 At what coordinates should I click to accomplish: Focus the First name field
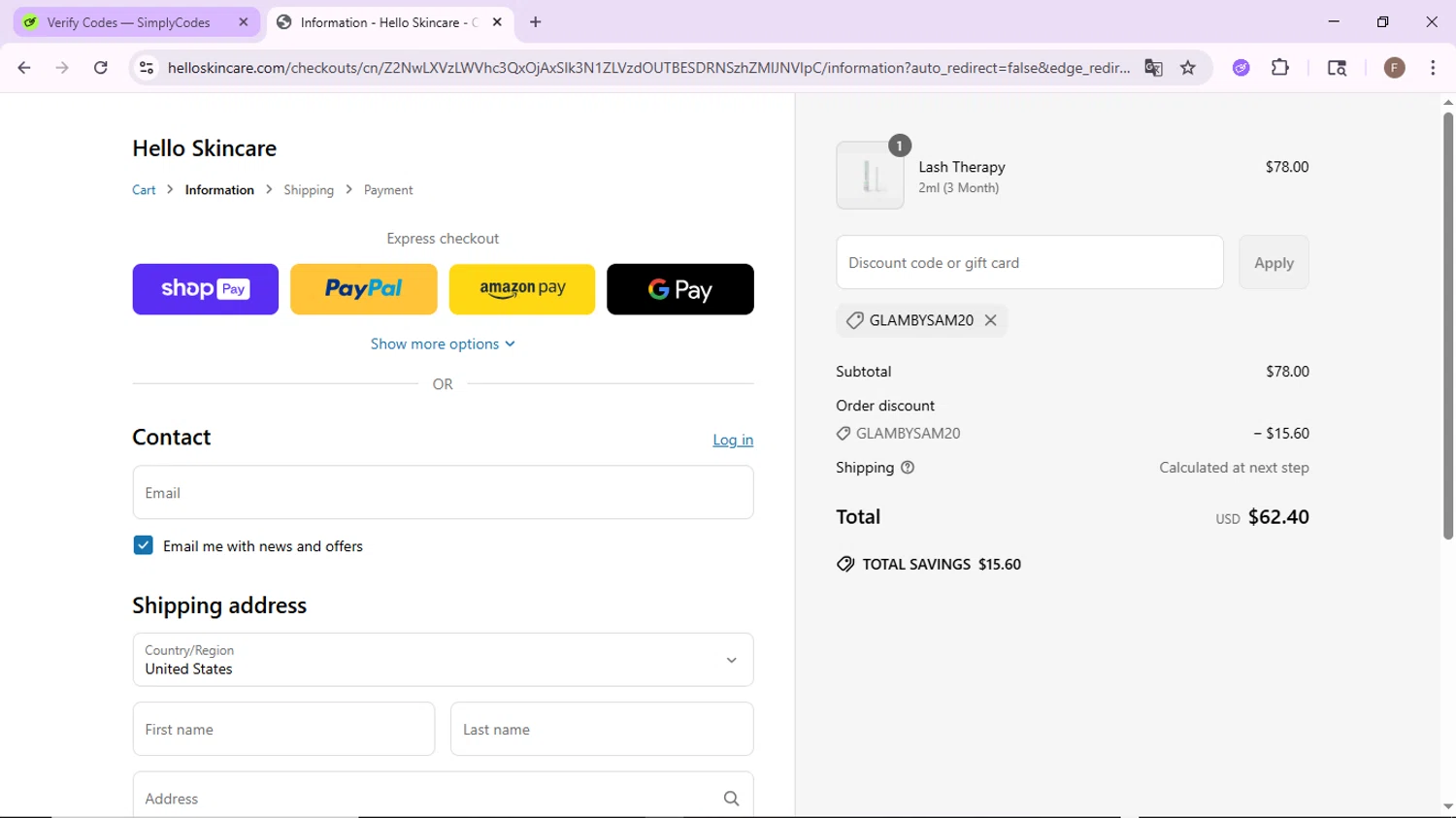[283, 729]
